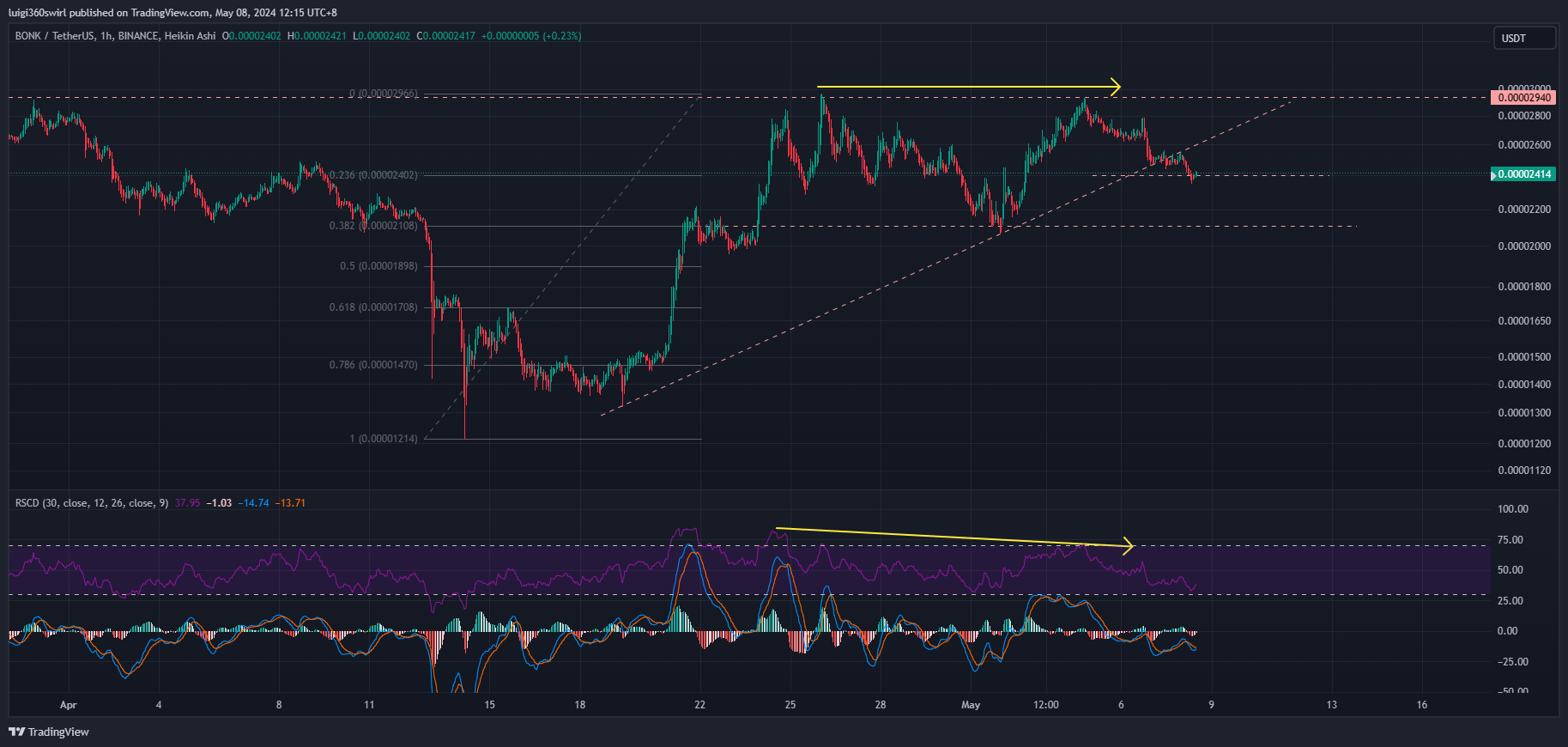
Task: Click the RSCD blue value -14.74
Action: point(253,503)
